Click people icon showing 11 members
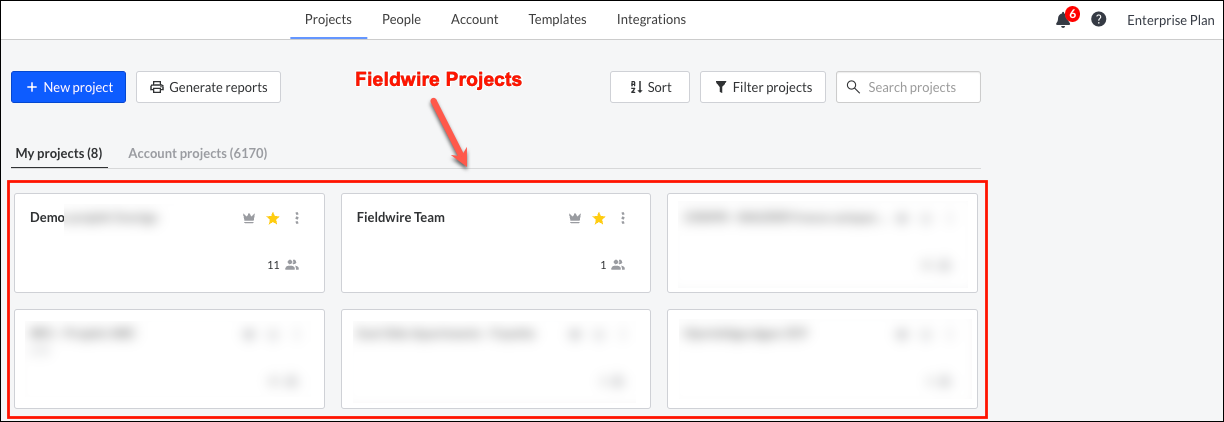 (x=292, y=265)
